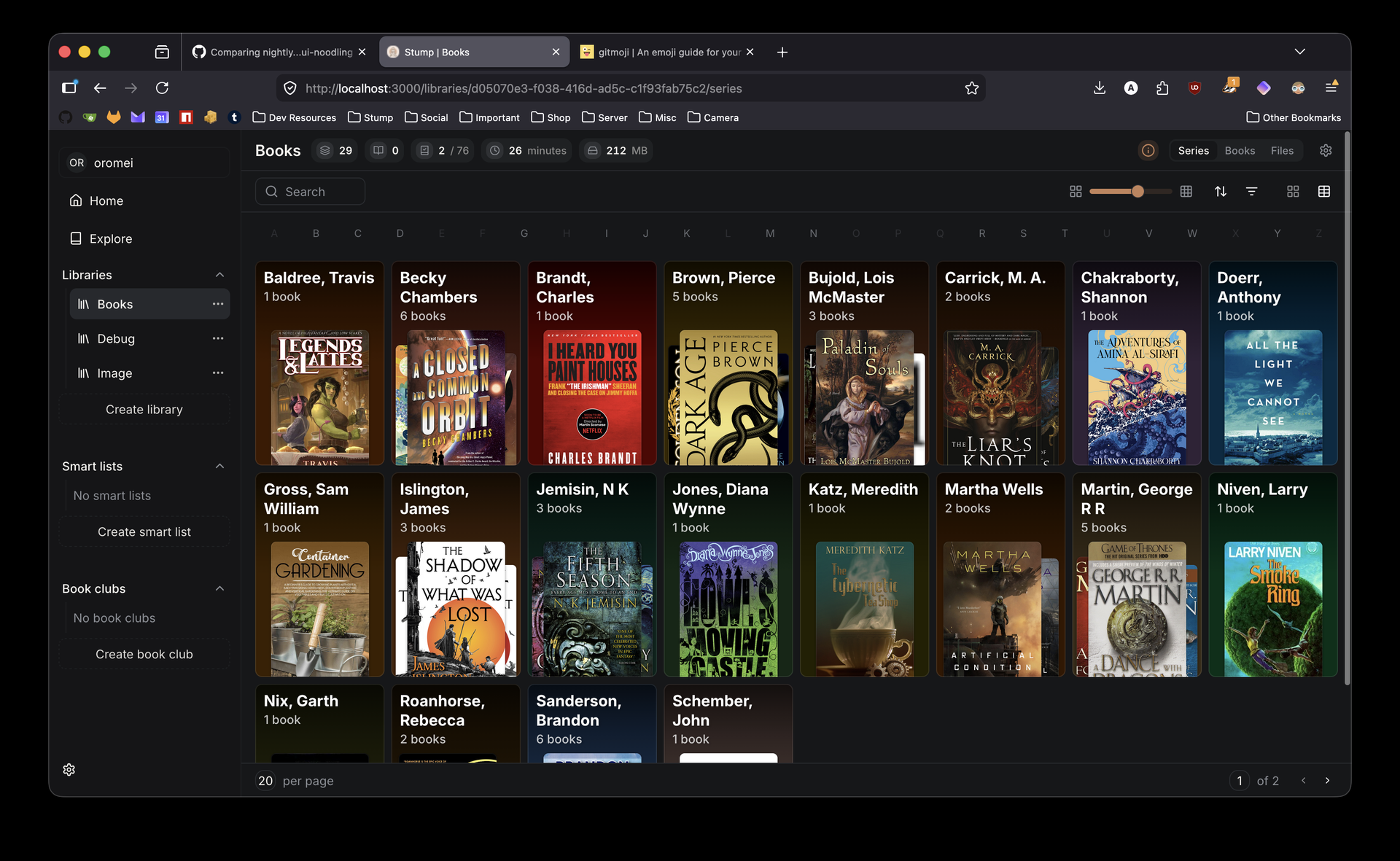Switch to the Series tab
This screenshot has height=861, width=1400.
pyautogui.click(x=1194, y=151)
